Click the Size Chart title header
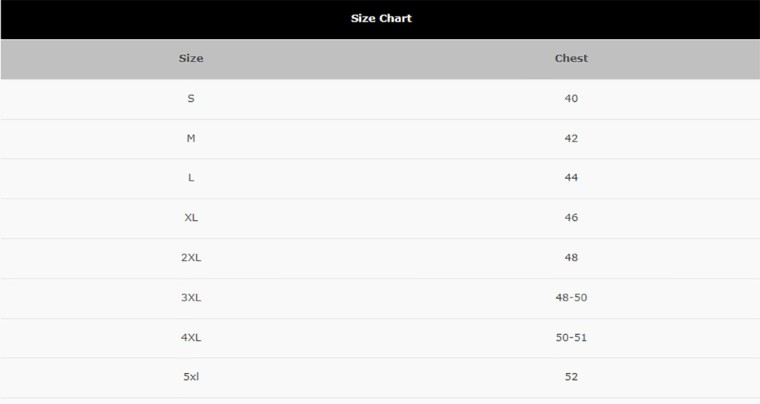This screenshot has width=760, height=404. 381,18
